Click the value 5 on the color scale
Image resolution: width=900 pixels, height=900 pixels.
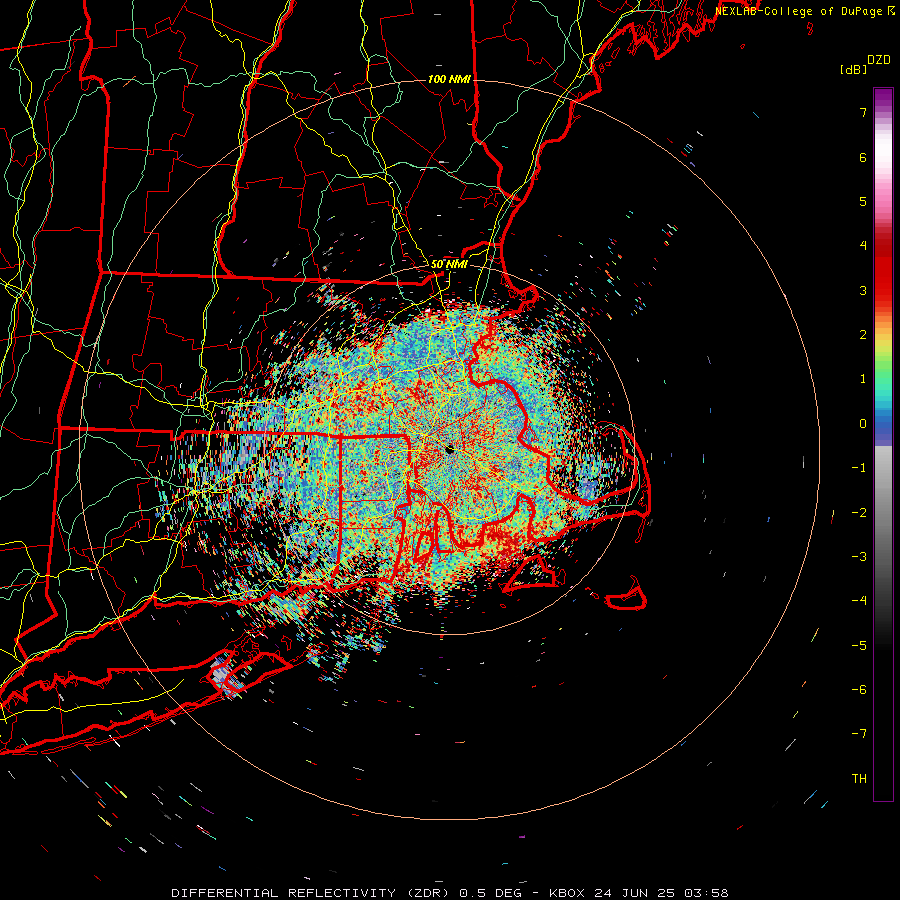click(863, 201)
